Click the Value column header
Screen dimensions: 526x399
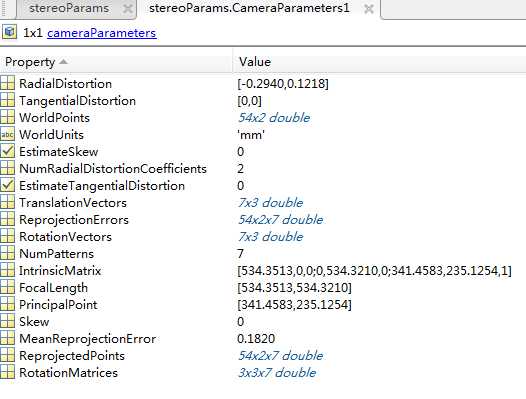click(255, 62)
